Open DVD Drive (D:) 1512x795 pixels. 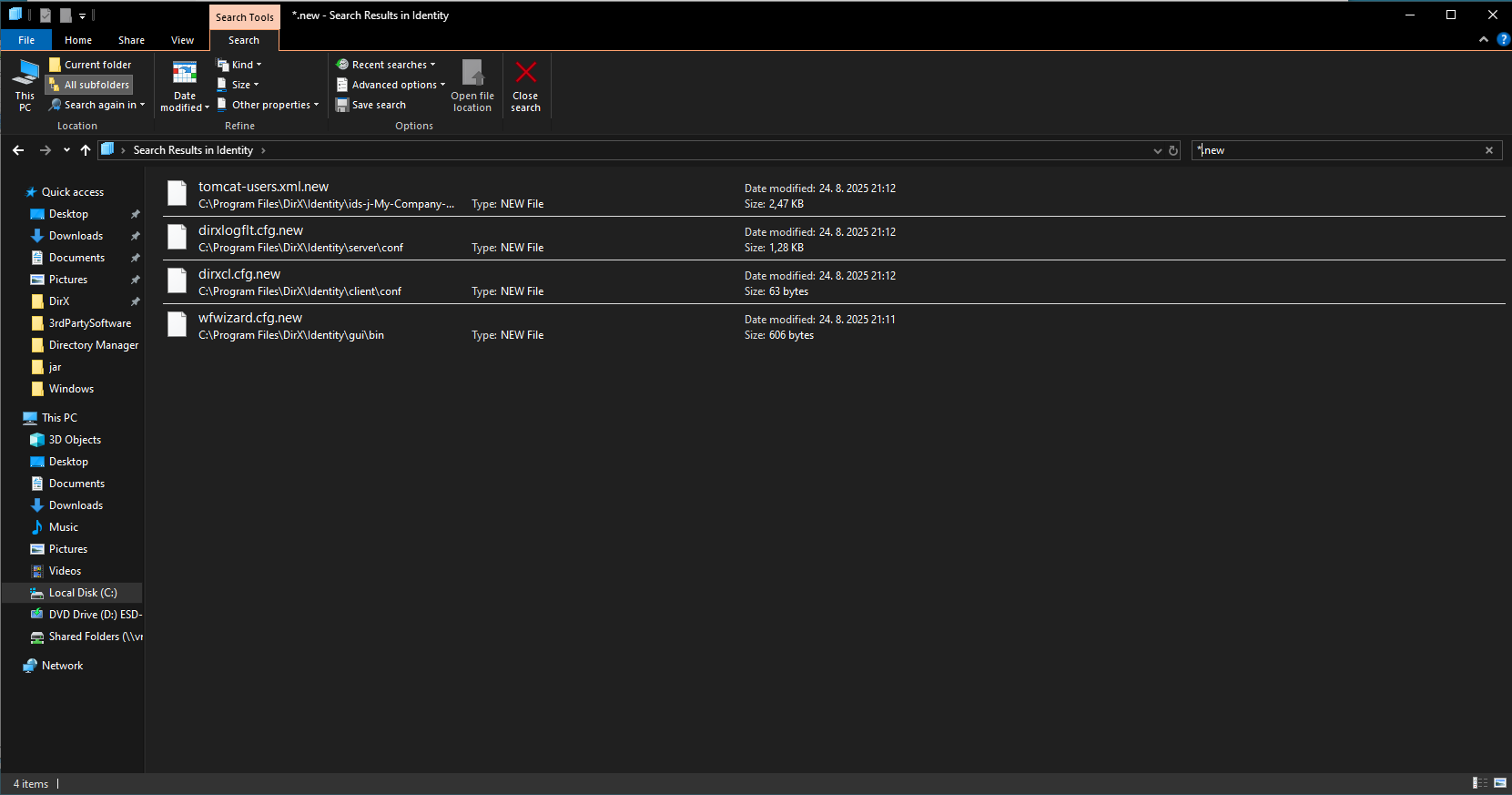coord(95,615)
